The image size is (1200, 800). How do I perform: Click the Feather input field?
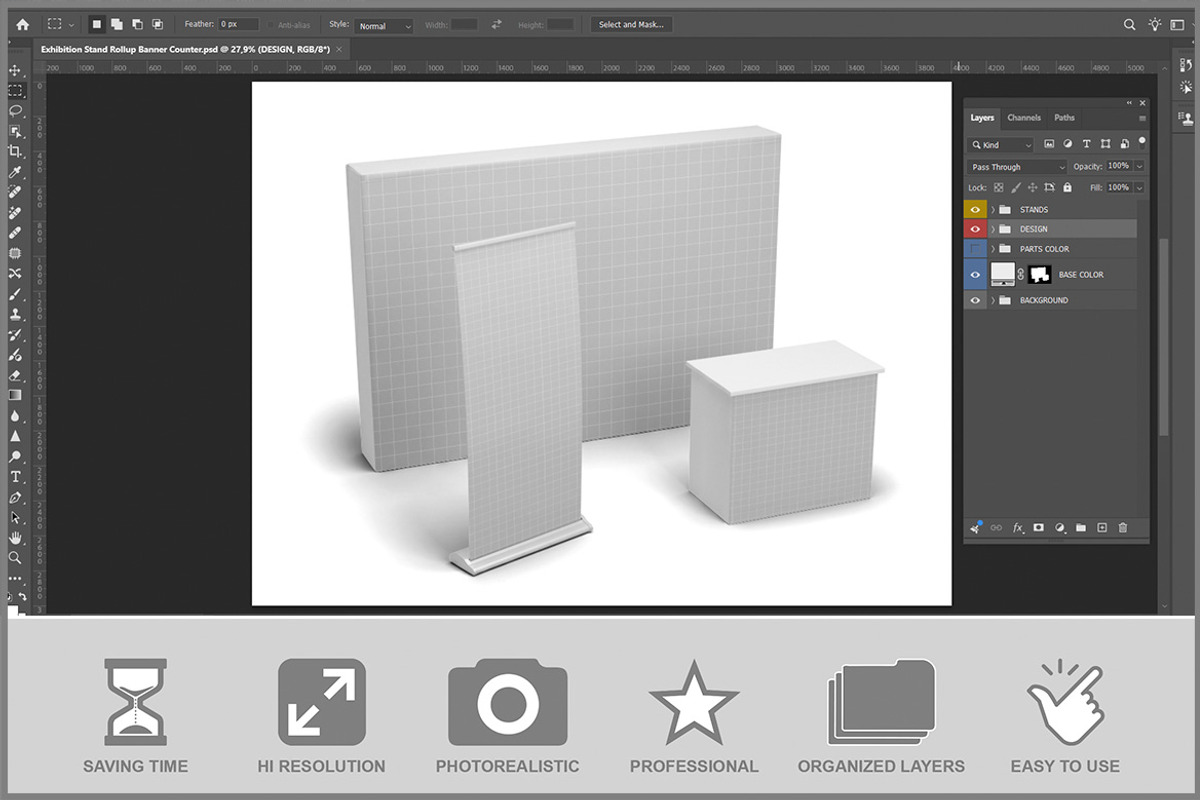(239, 25)
